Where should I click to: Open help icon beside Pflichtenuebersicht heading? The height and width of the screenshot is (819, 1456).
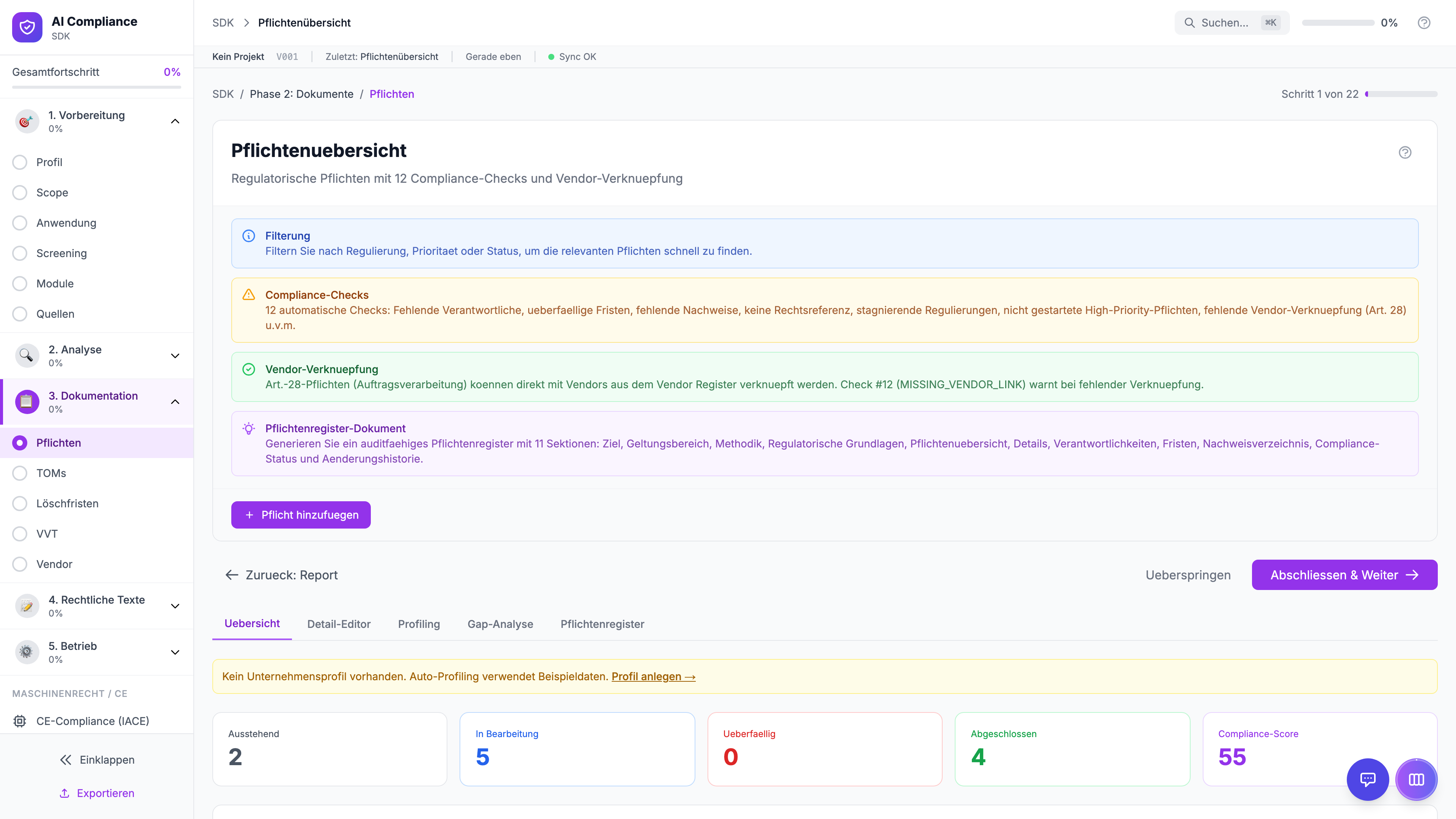point(1404,152)
